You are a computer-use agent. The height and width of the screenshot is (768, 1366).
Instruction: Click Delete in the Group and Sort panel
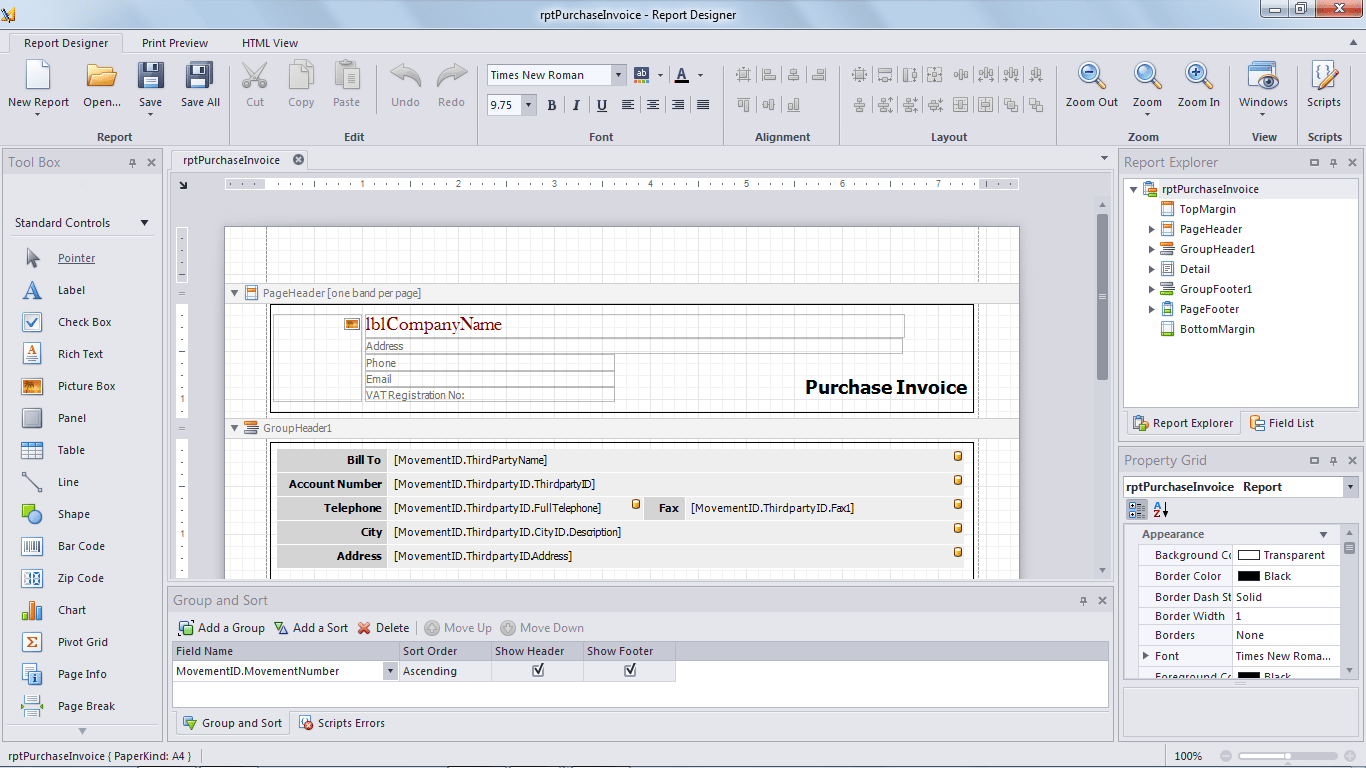383,627
